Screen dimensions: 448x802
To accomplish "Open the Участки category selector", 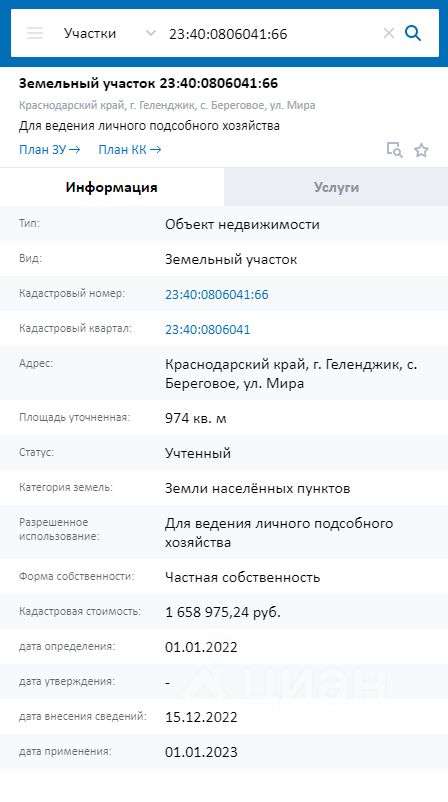I will tap(109, 33).
